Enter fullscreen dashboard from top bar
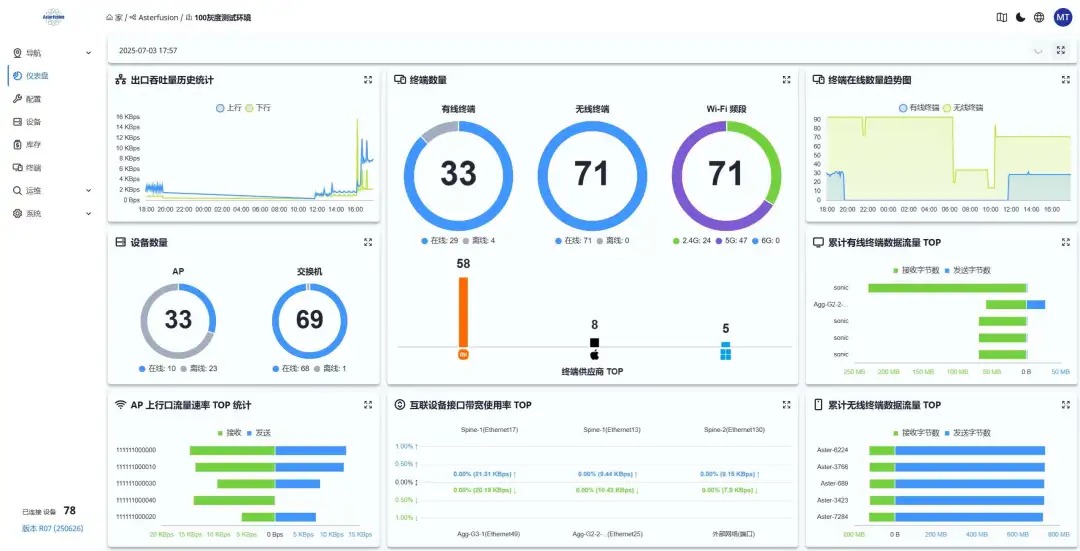Viewport: 1080px width, 551px height. [1061, 50]
